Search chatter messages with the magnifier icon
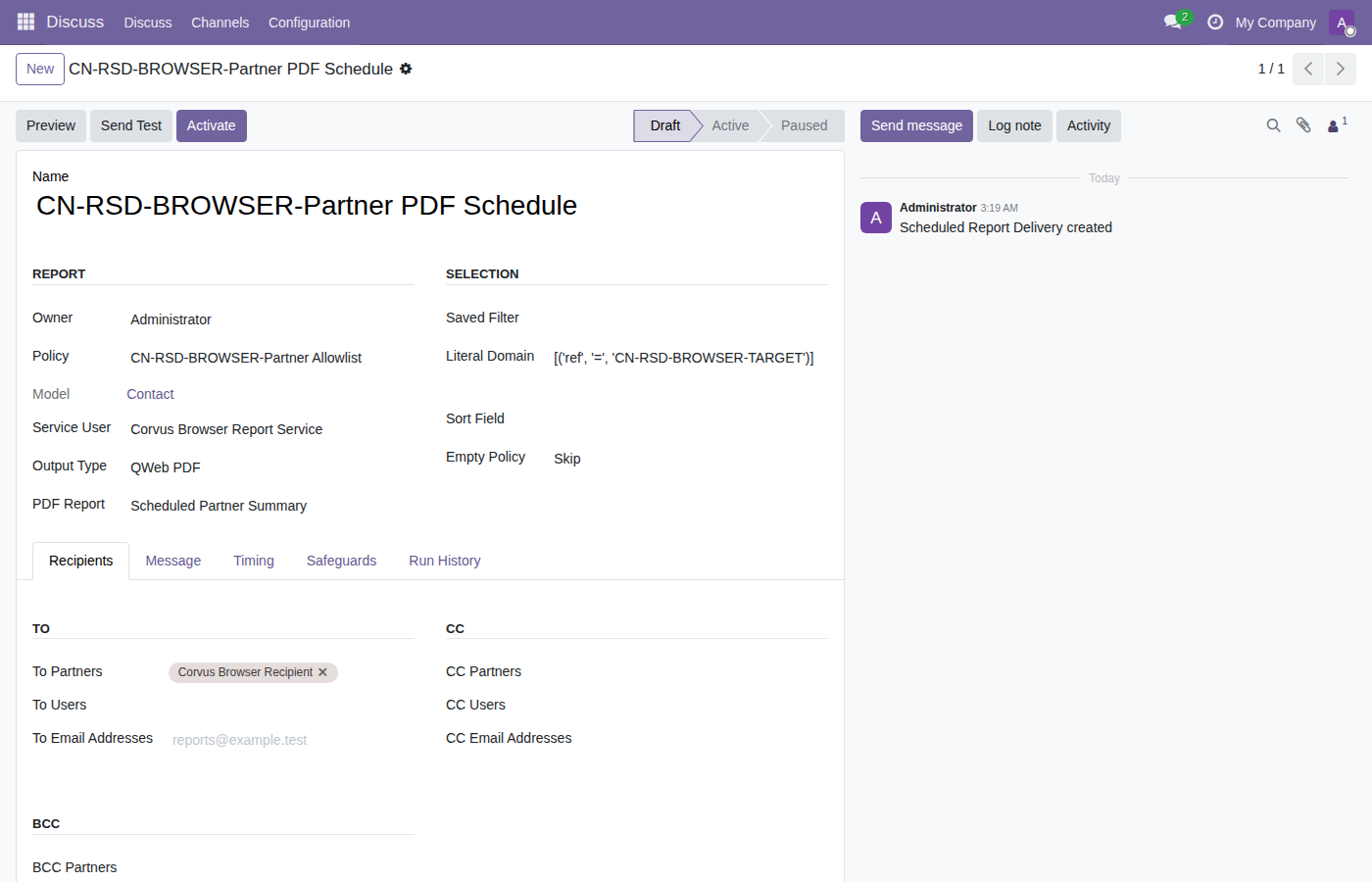This screenshot has height=882, width=1372. pos(1273,125)
